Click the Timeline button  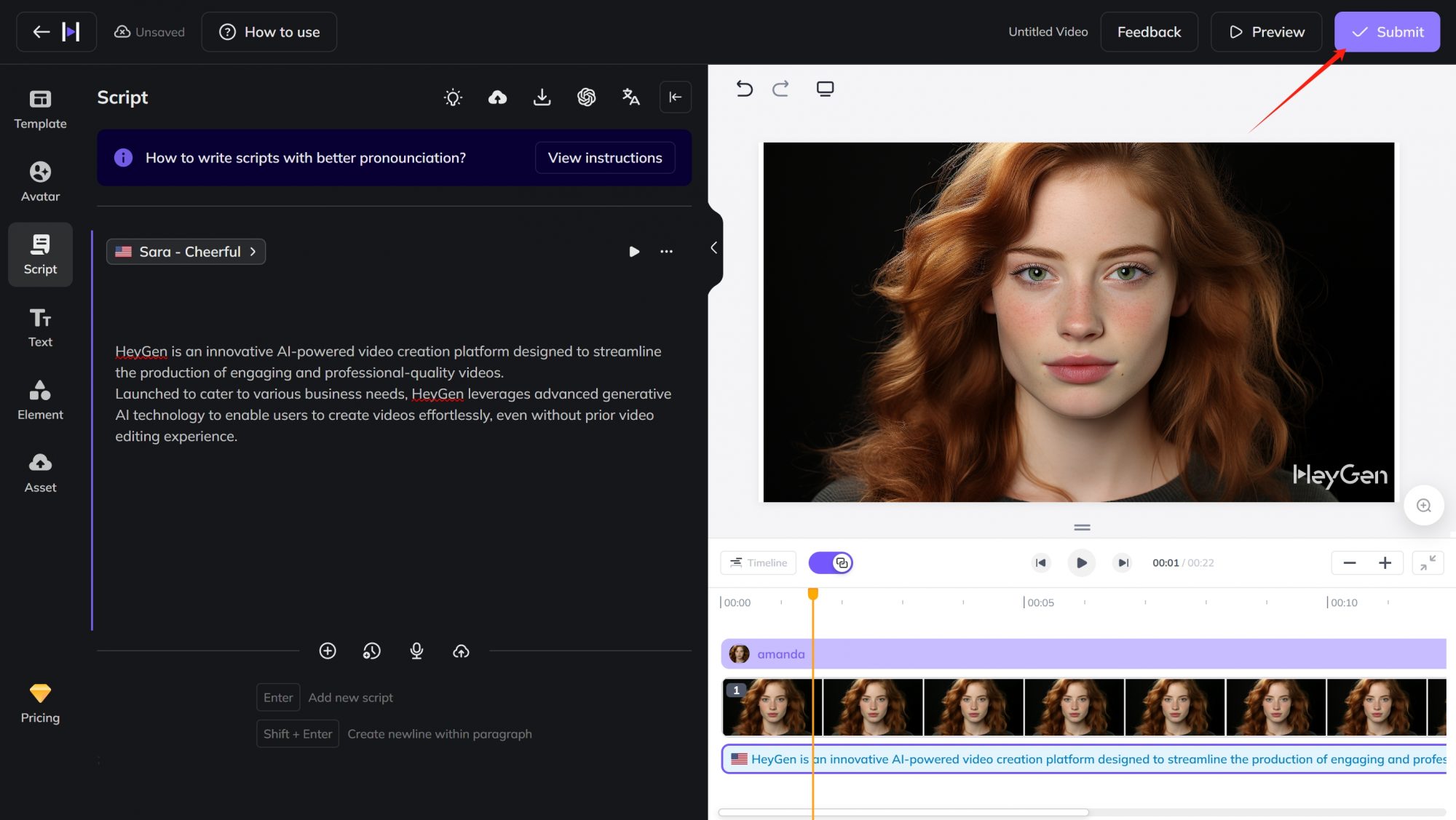[758, 562]
